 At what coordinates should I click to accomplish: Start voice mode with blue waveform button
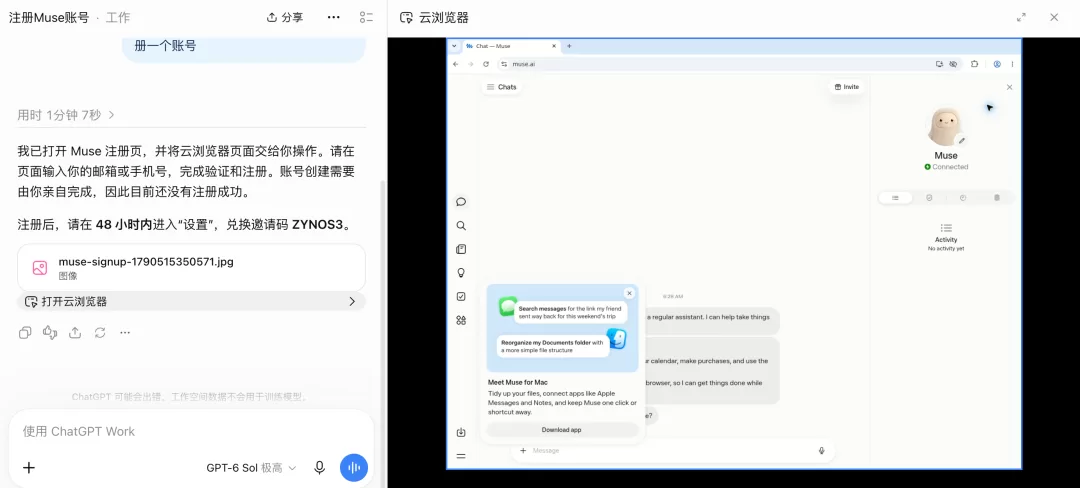(x=354, y=468)
